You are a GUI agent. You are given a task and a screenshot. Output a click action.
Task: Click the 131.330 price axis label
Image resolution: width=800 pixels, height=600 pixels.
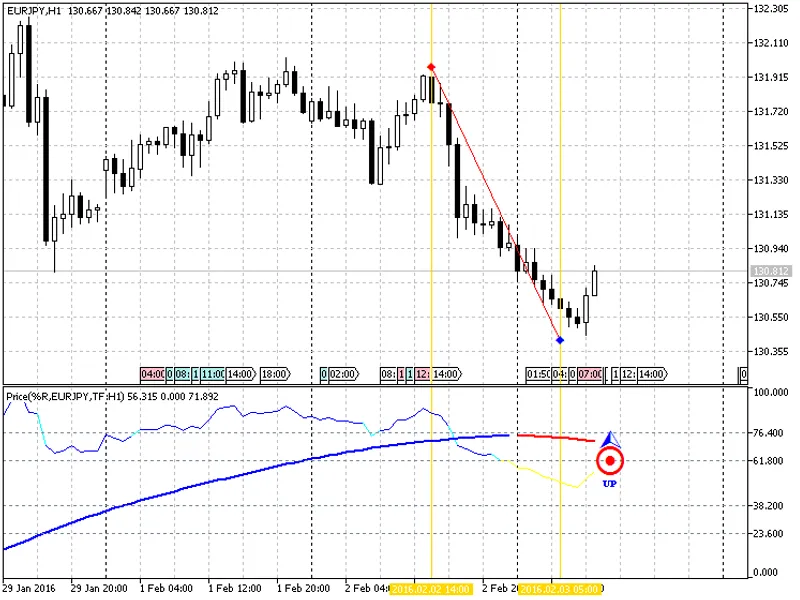pyautogui.click(x=771, y=180)
